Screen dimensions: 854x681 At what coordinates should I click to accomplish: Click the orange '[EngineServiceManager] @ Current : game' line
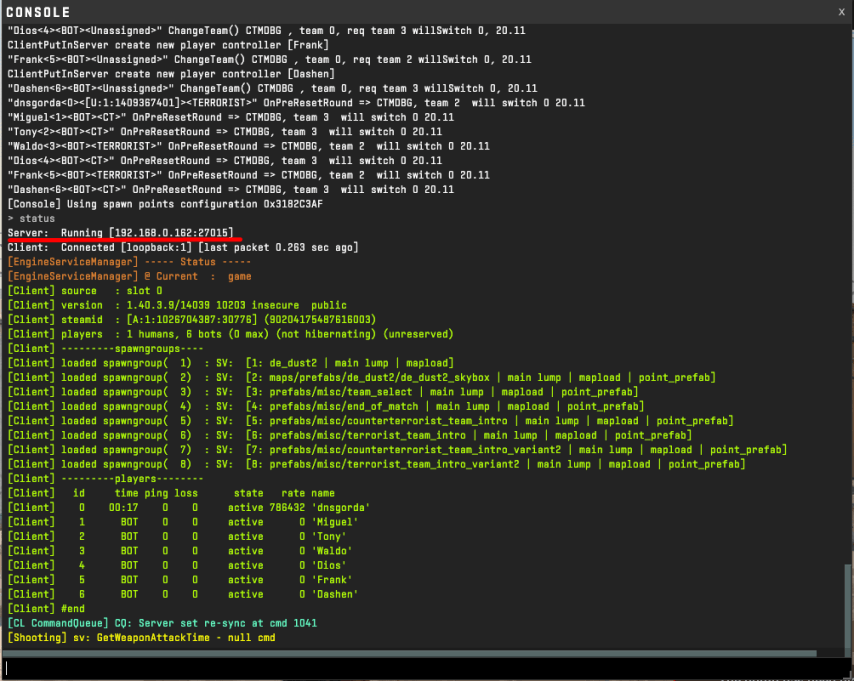[129, 276]
